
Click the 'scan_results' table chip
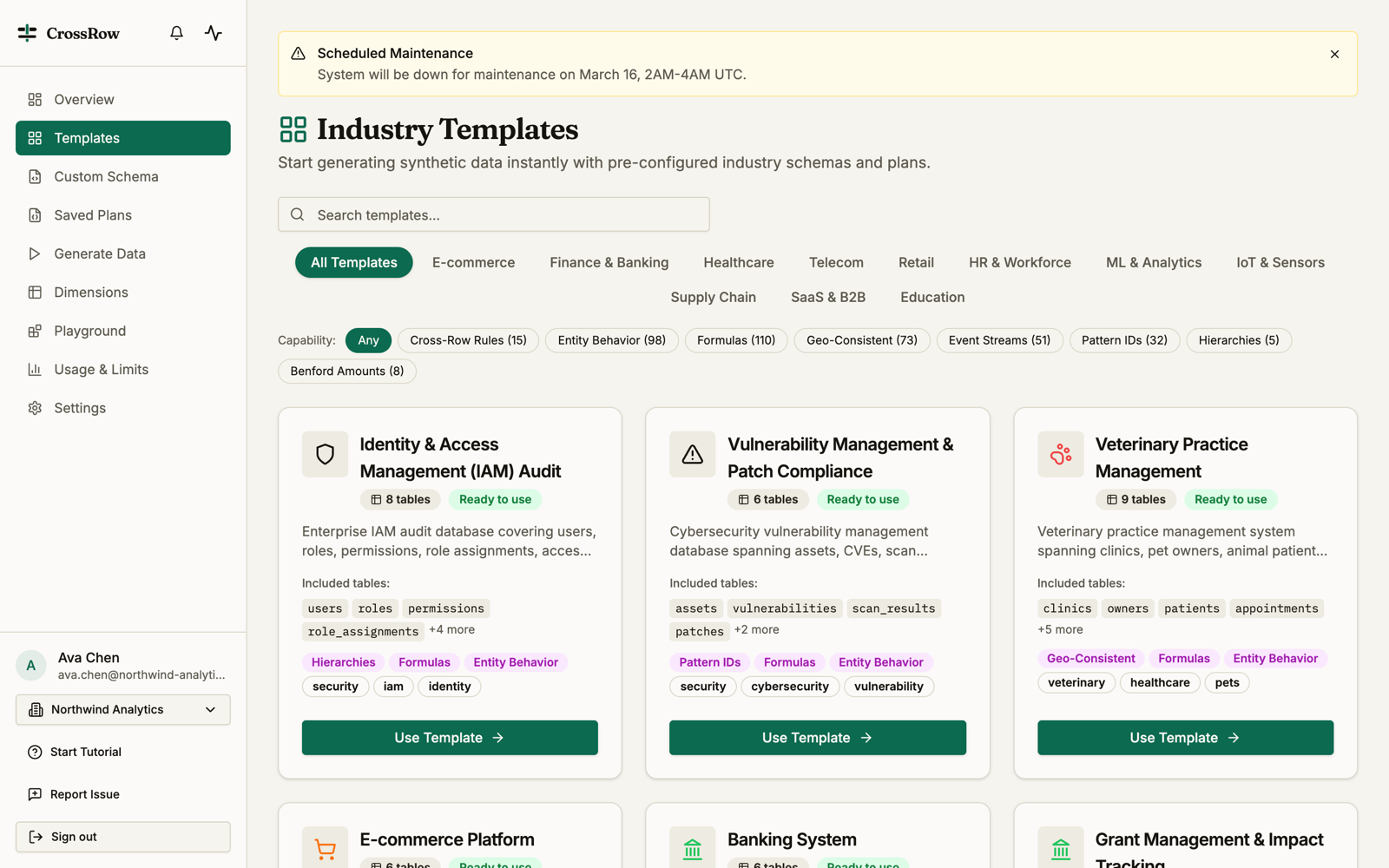893,608
